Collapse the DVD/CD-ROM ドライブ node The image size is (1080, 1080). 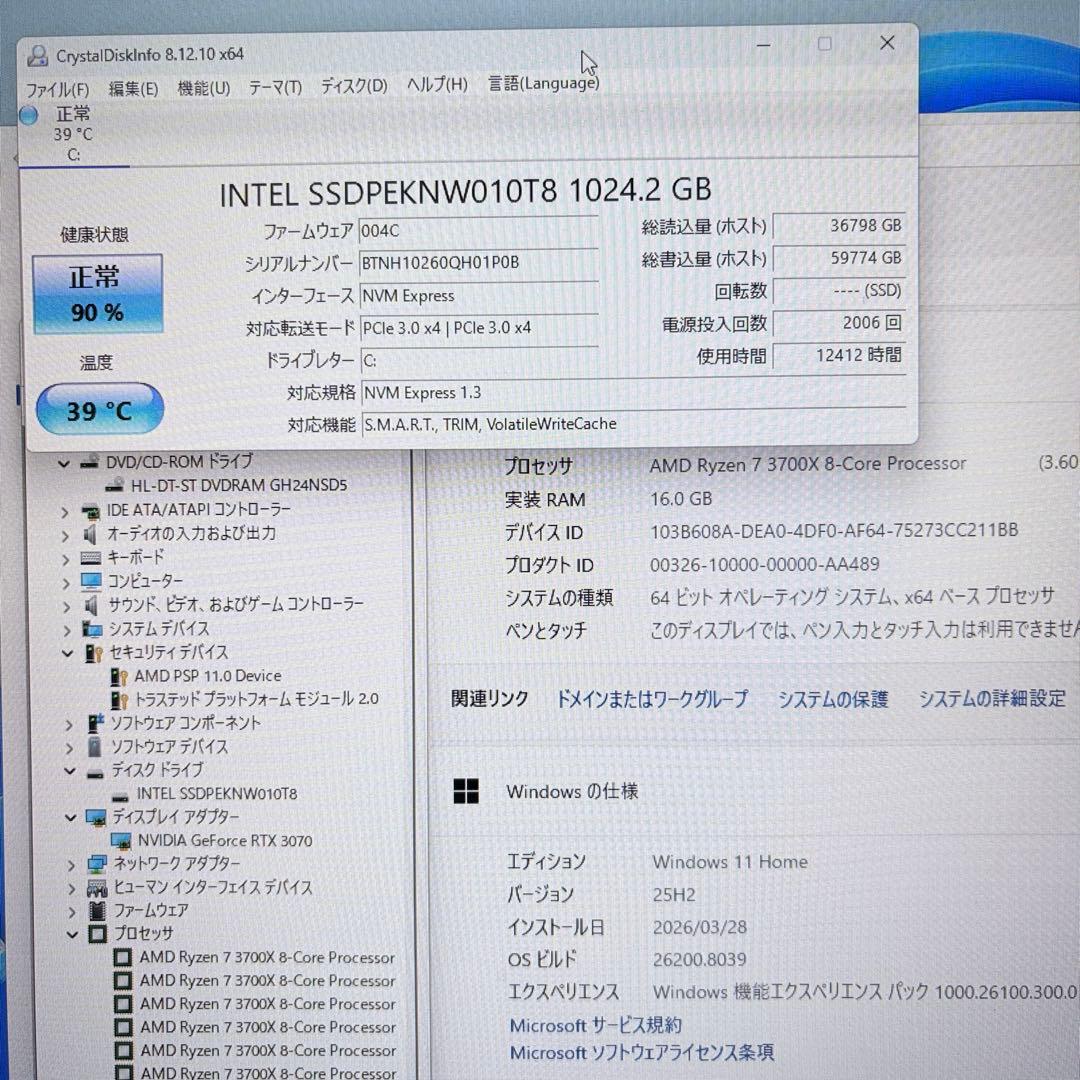(64, 464)
